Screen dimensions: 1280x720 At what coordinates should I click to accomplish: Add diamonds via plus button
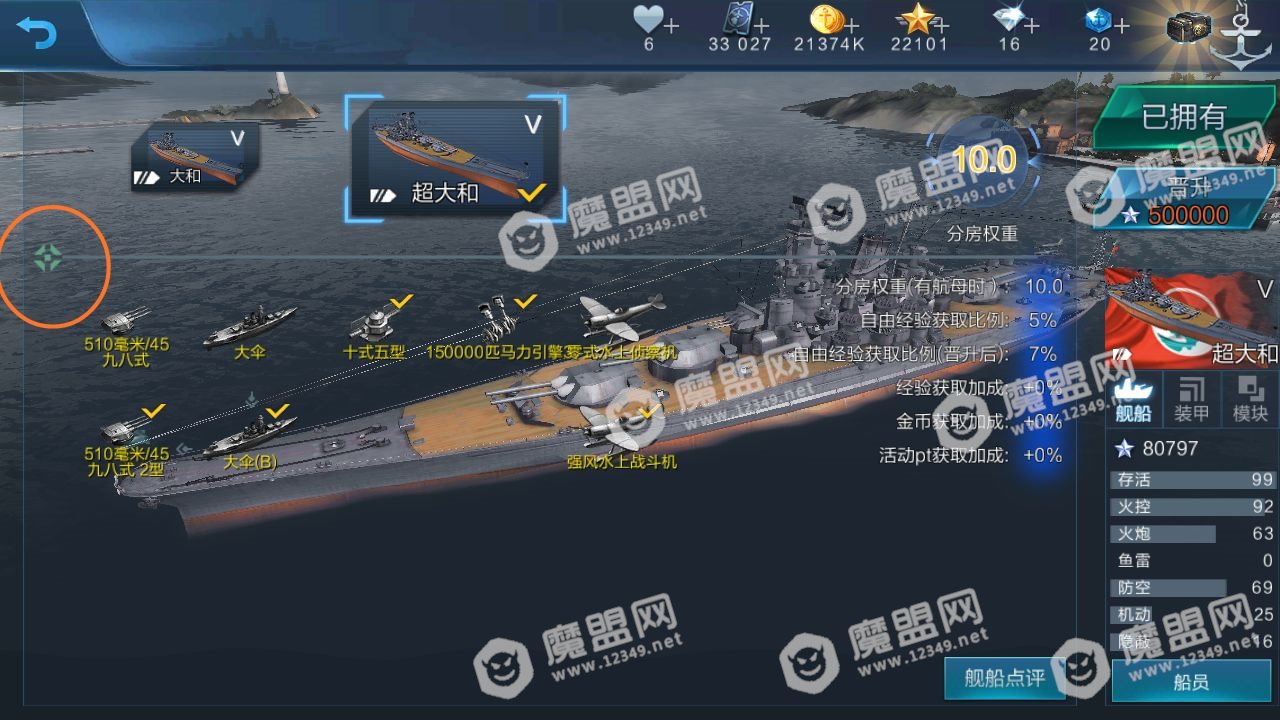[1031, 25]
